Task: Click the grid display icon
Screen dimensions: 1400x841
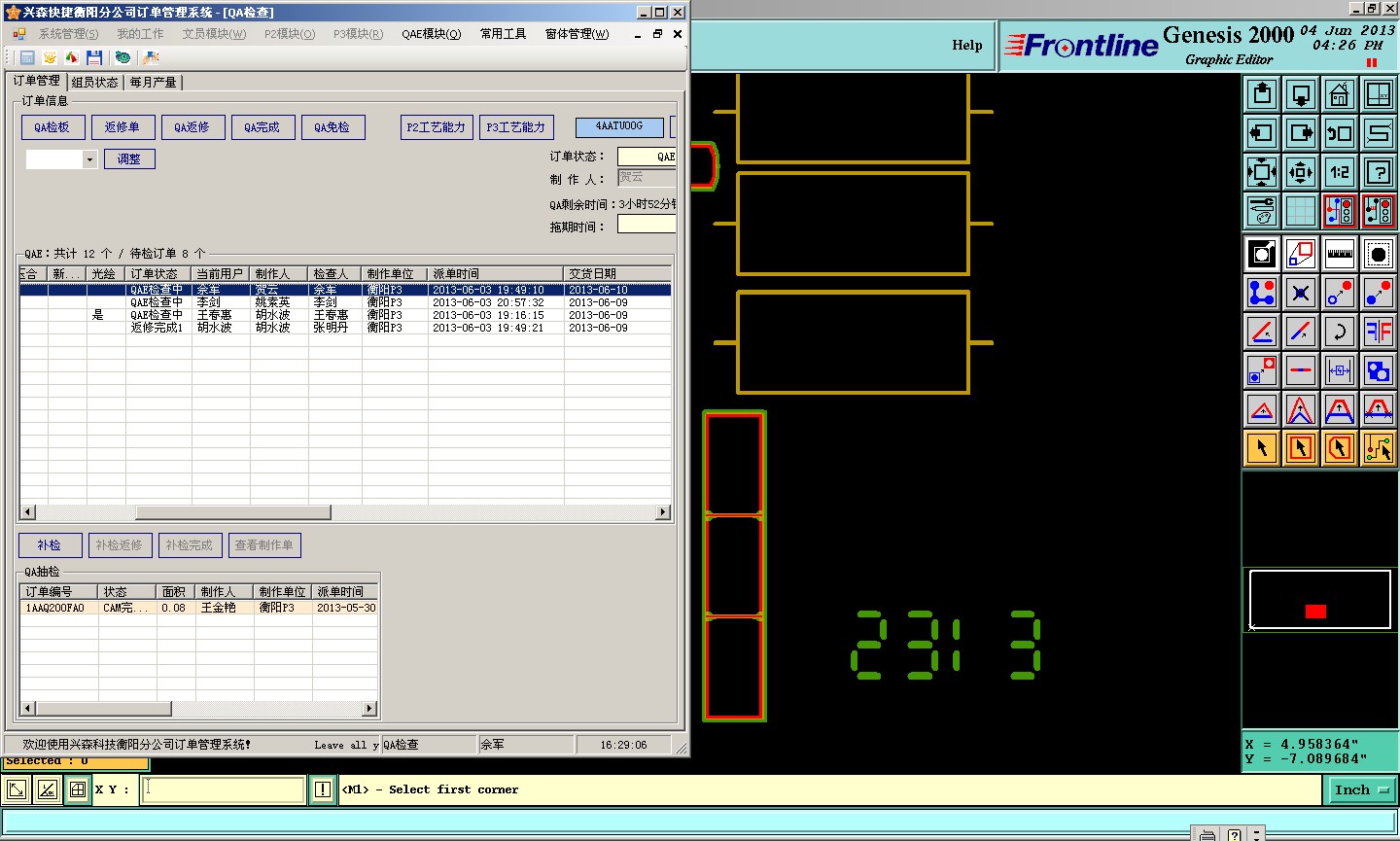Action: pos(1301,211)
